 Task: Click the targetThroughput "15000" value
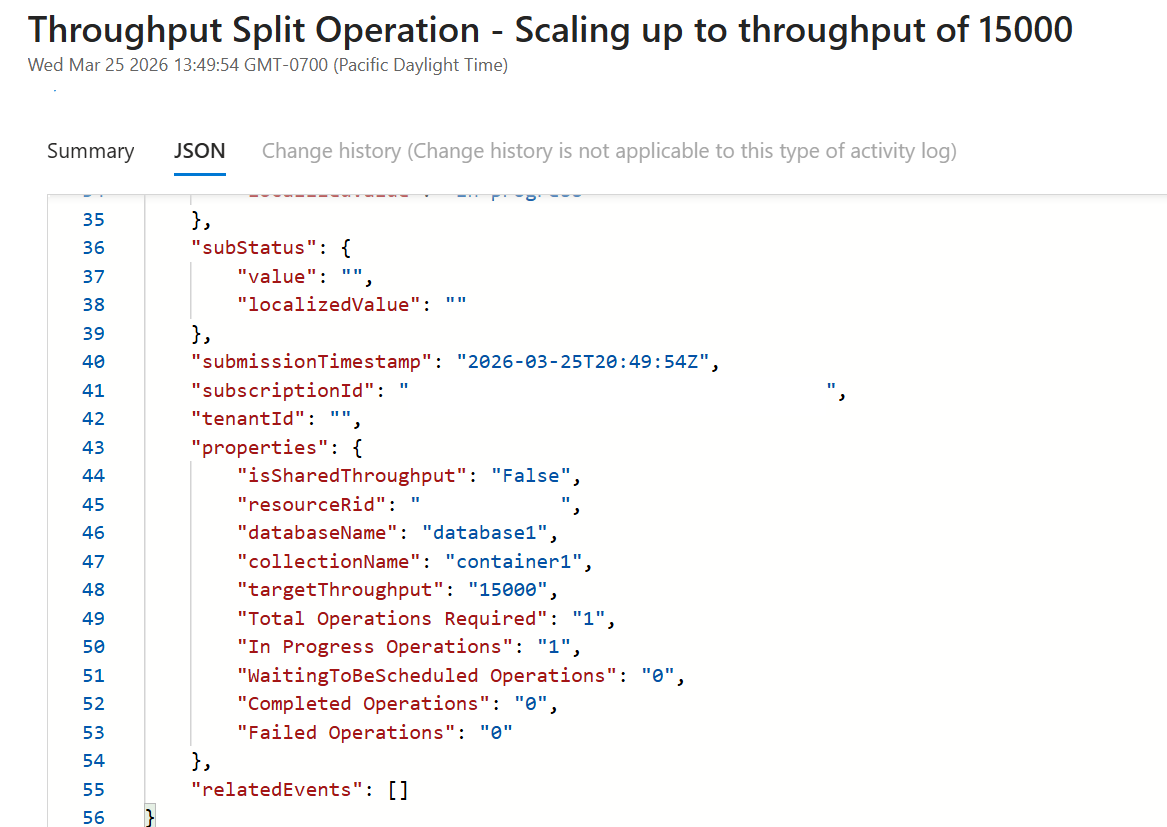tap(508, 590)
